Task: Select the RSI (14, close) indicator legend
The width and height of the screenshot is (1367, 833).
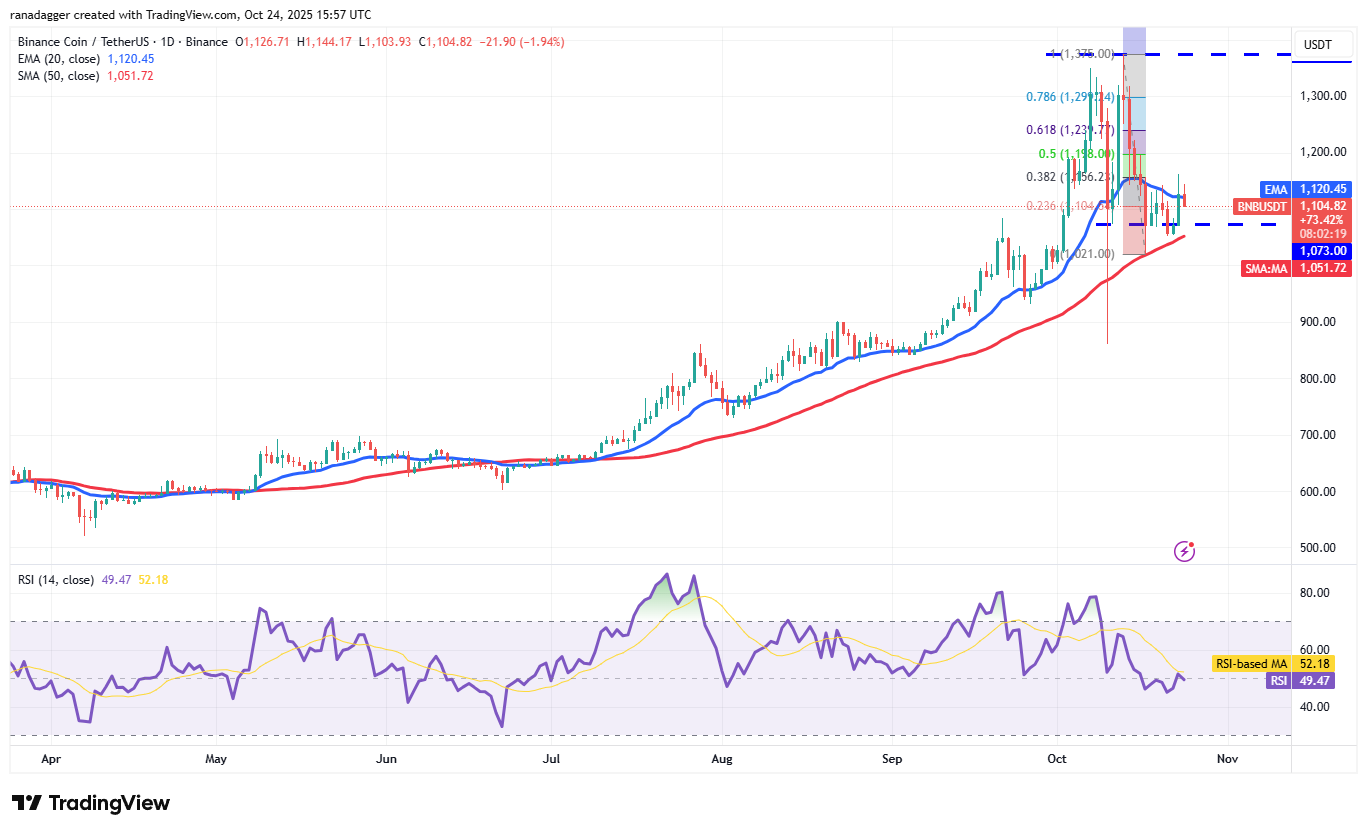Action: tap(55, 579)
